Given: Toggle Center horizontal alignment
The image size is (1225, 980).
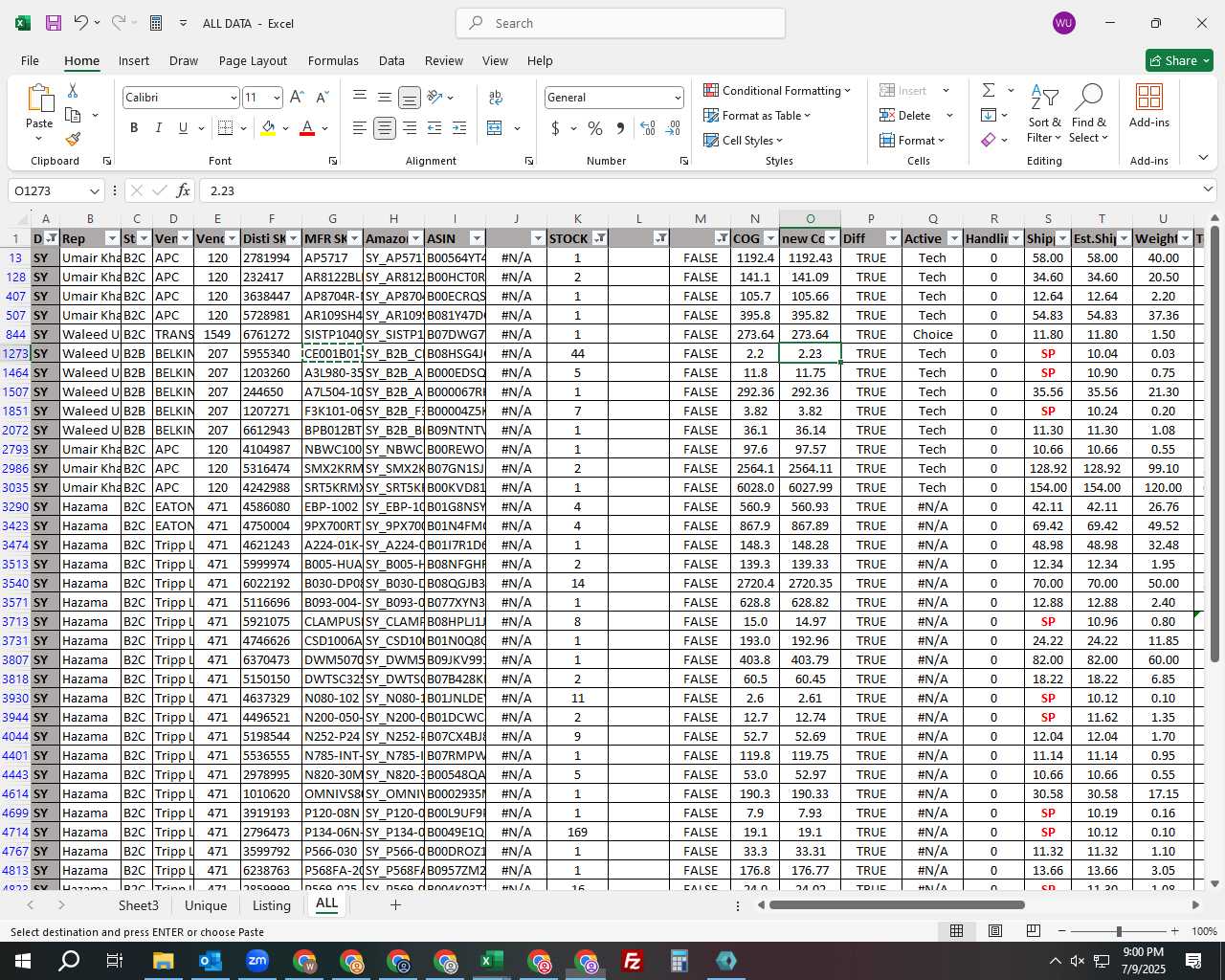Looking at the screenshot, I should [385, 128].
